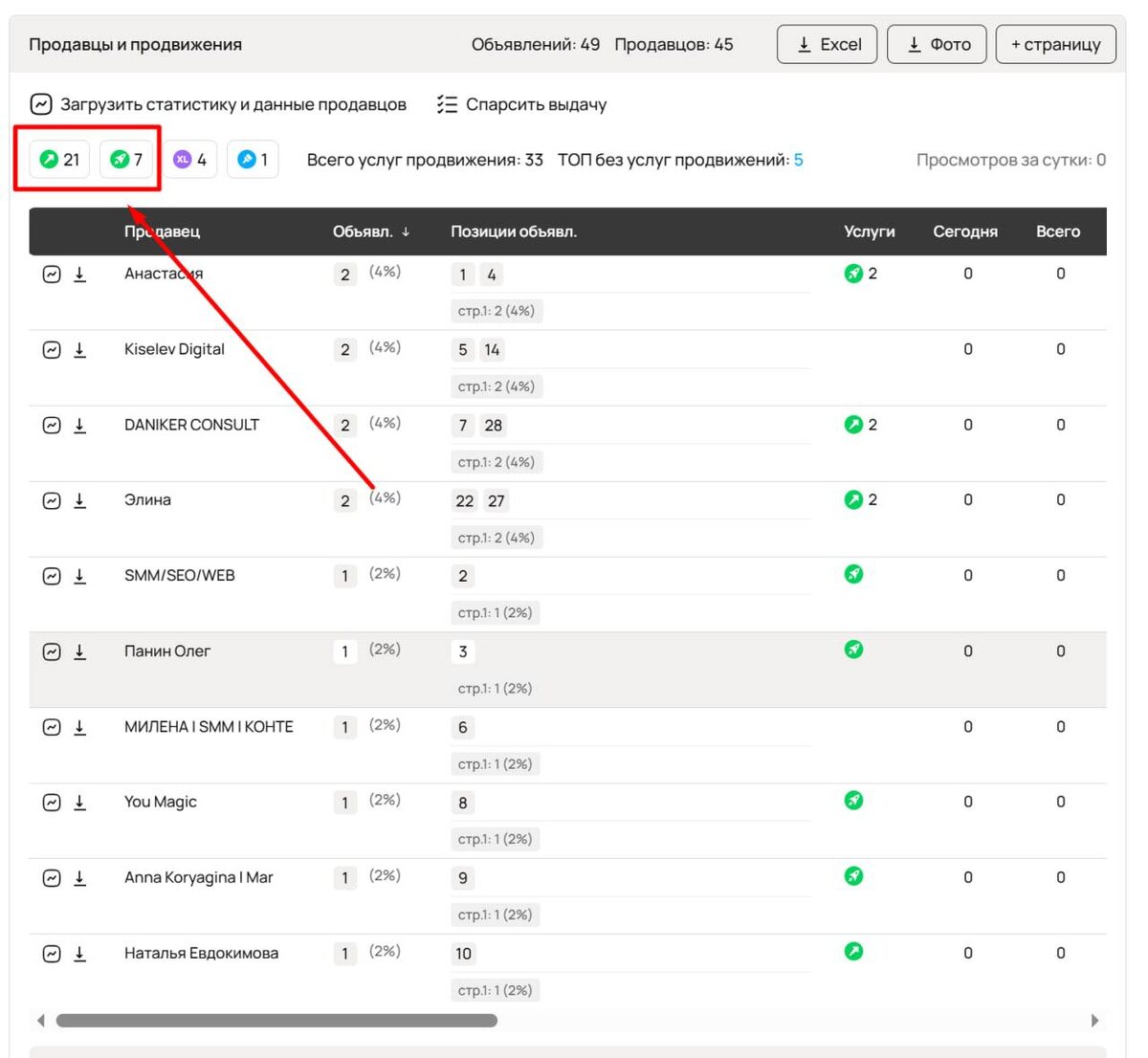Click green arrow service icon in DANIKER CONSULT row
1148x1058 pixels.
tap(853, 424)
